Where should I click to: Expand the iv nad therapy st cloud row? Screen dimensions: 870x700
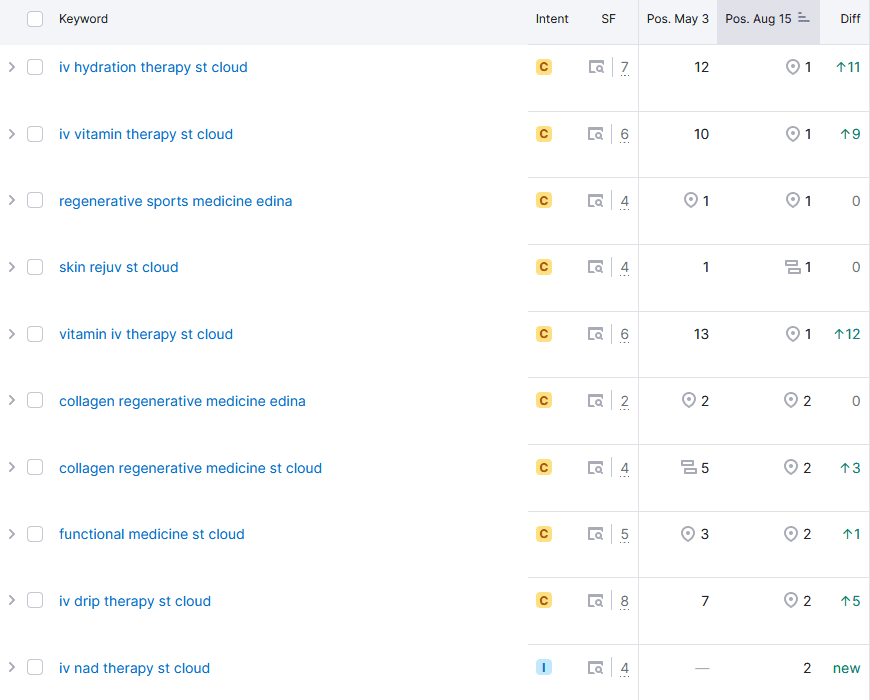12,667
